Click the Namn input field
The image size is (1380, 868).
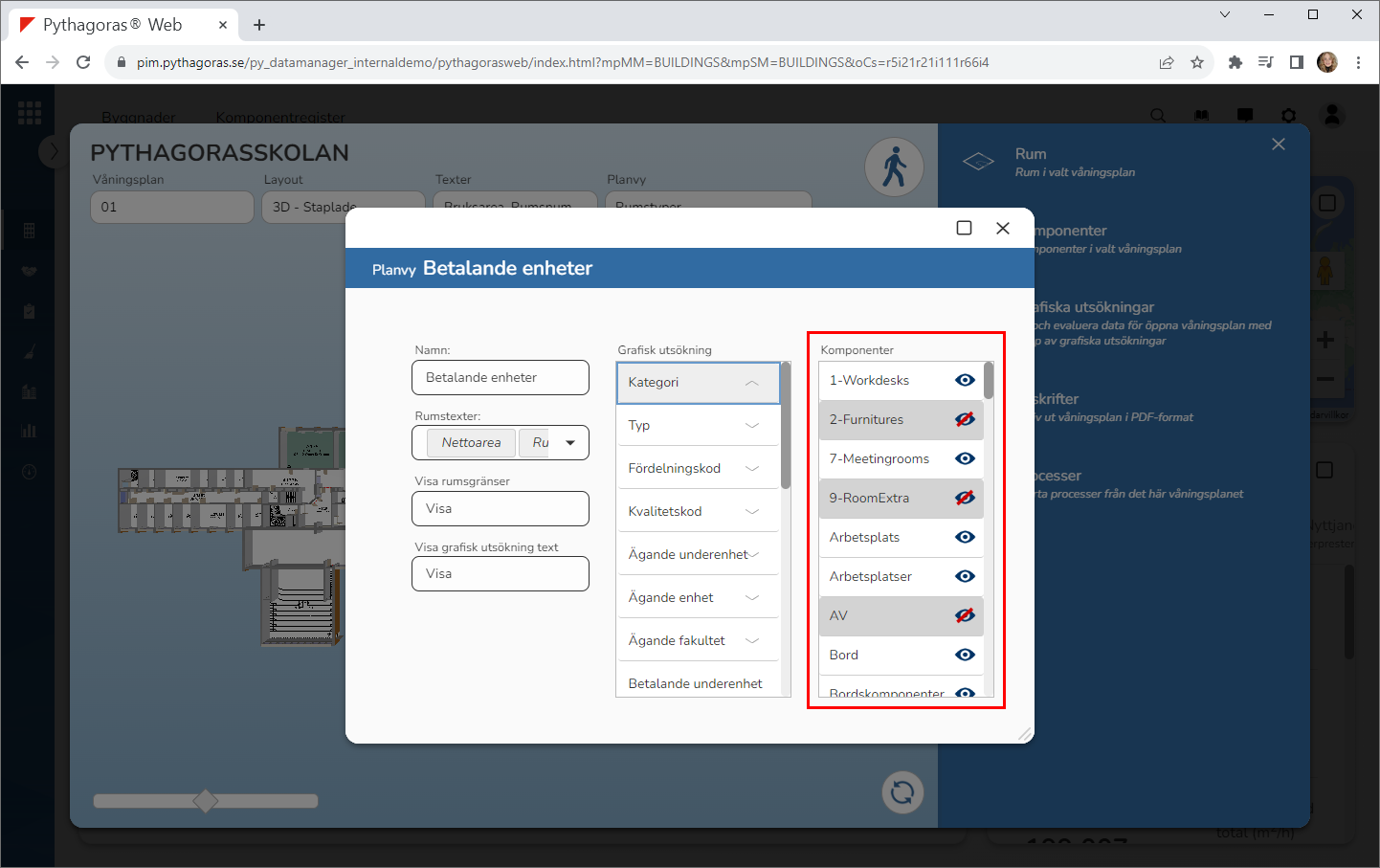(500, 378)
